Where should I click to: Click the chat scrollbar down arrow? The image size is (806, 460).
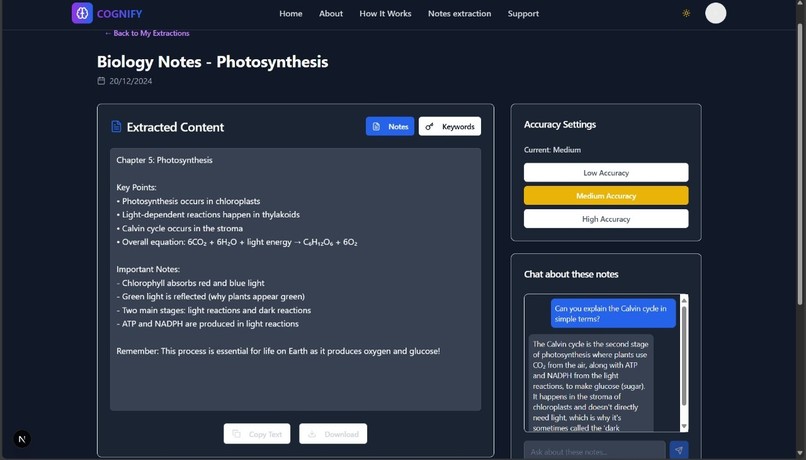[x=684, y=427]
